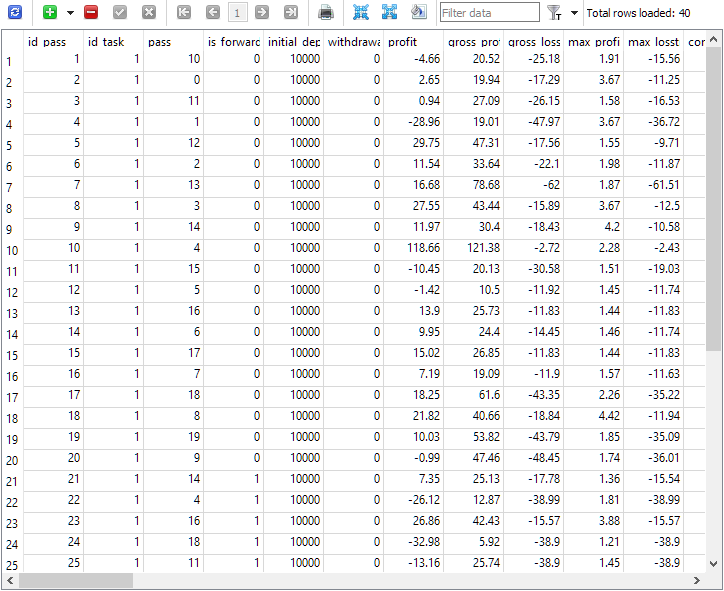
Task: Sort by the is_forward column header
Action: click(x=233, y=42)
